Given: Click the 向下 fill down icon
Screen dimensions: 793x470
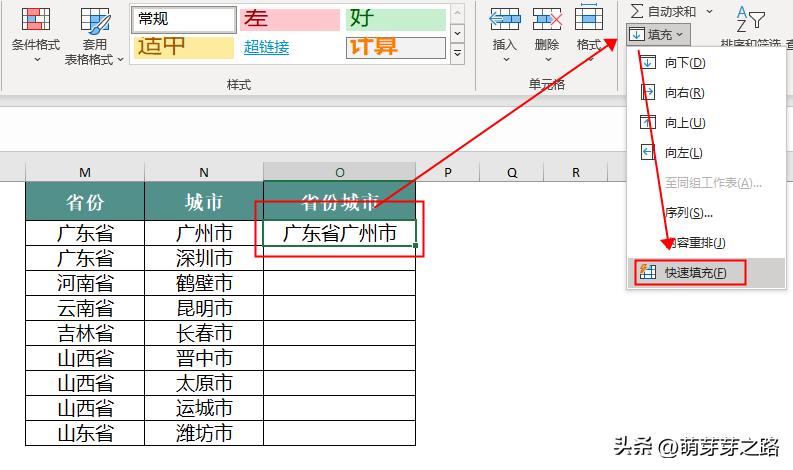Looking at the screenshot, I should [647, 63].
